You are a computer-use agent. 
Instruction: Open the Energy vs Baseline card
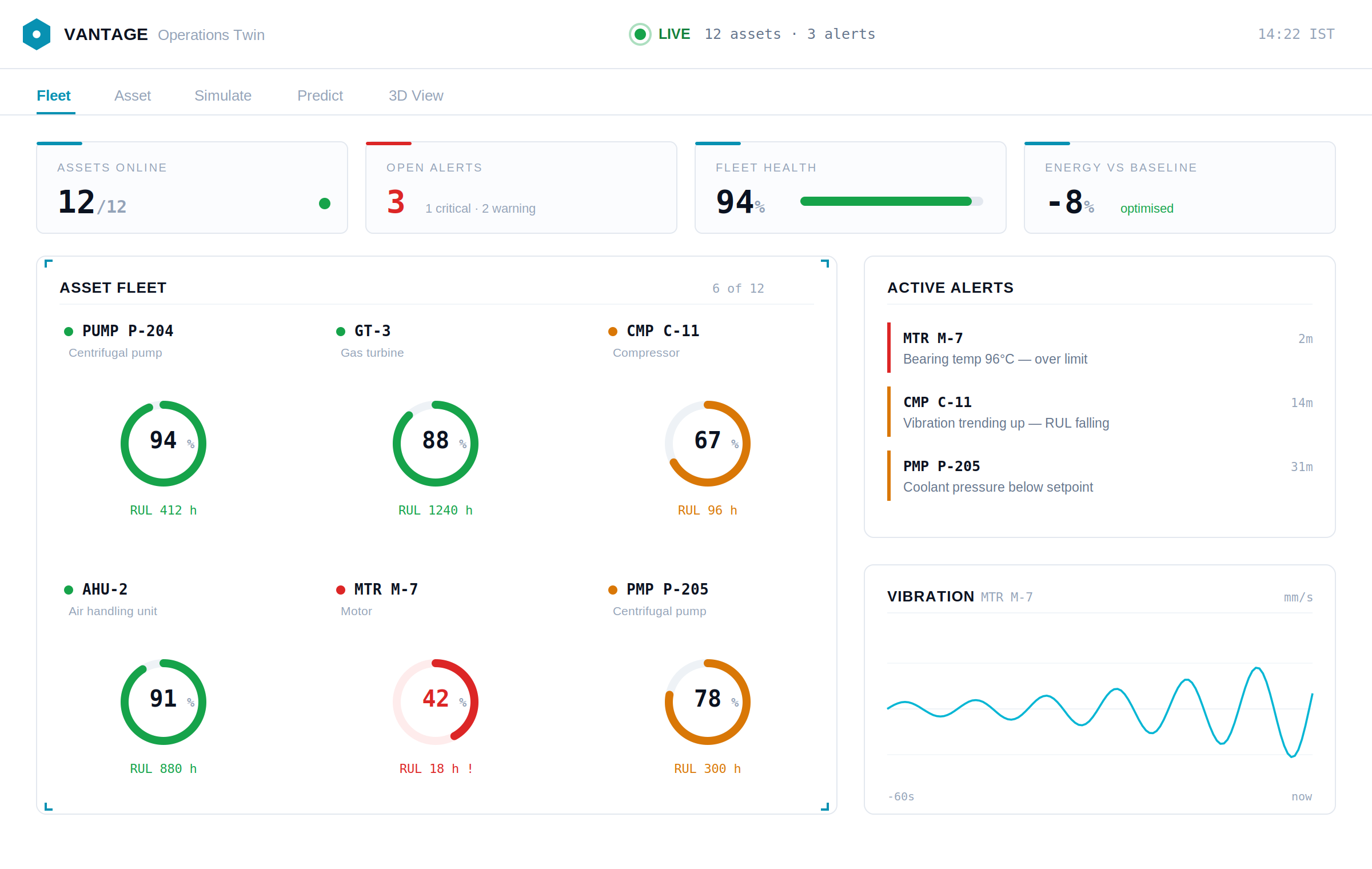pyautogui.click(x=1180, y=188)
